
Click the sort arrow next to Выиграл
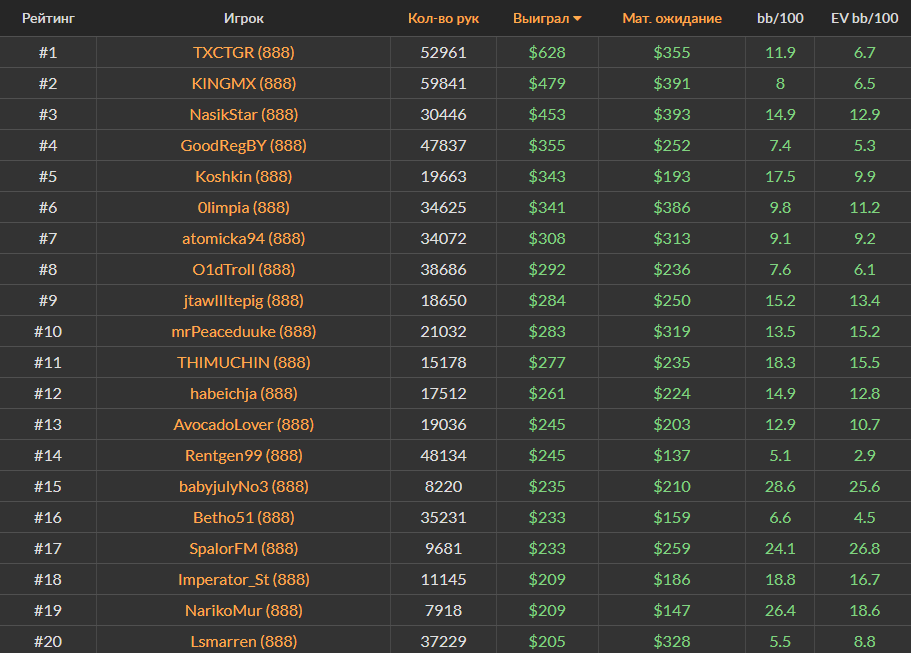pos(577,19)
